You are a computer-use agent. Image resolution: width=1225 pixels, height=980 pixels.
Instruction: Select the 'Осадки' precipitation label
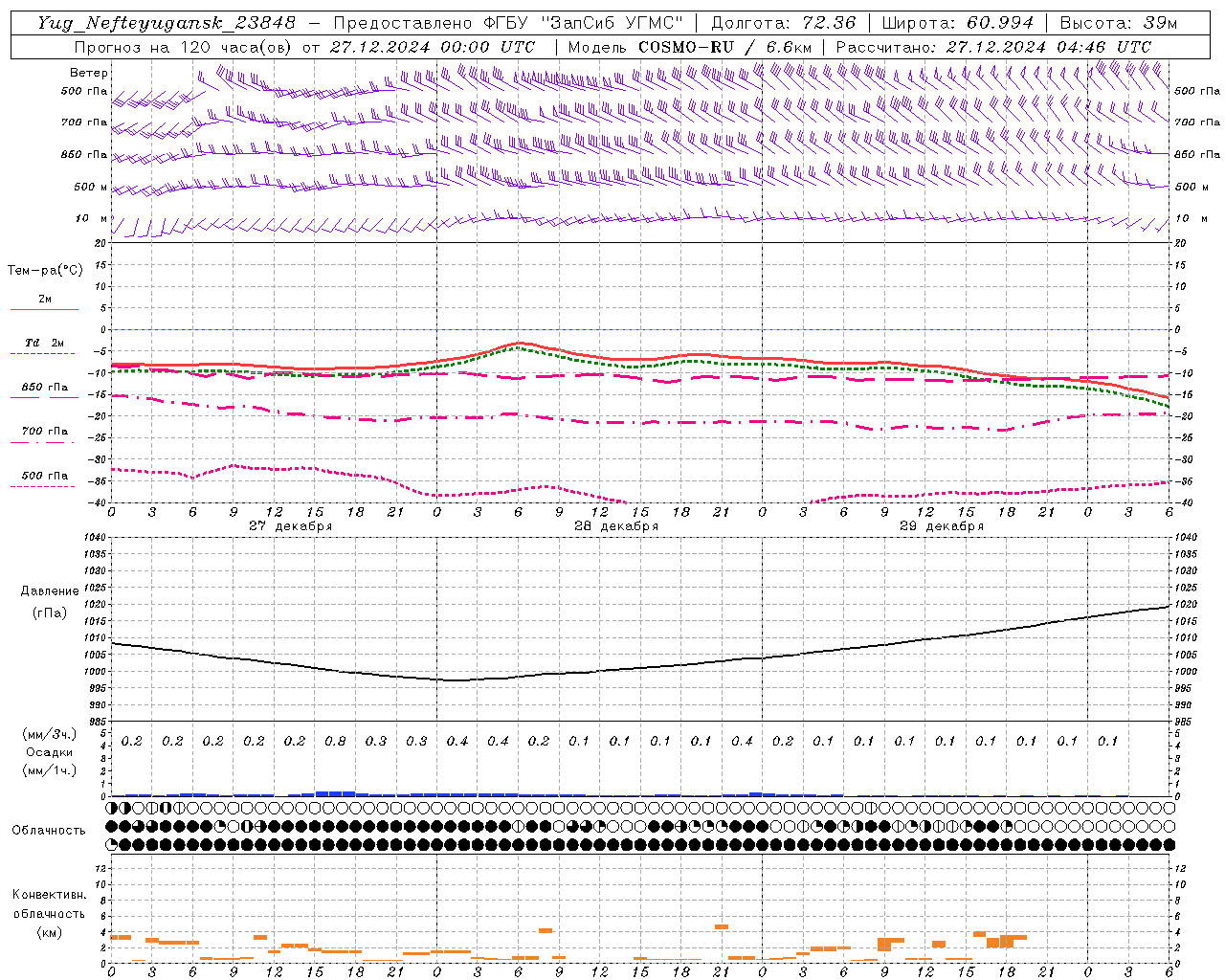[x=50, y=752]
